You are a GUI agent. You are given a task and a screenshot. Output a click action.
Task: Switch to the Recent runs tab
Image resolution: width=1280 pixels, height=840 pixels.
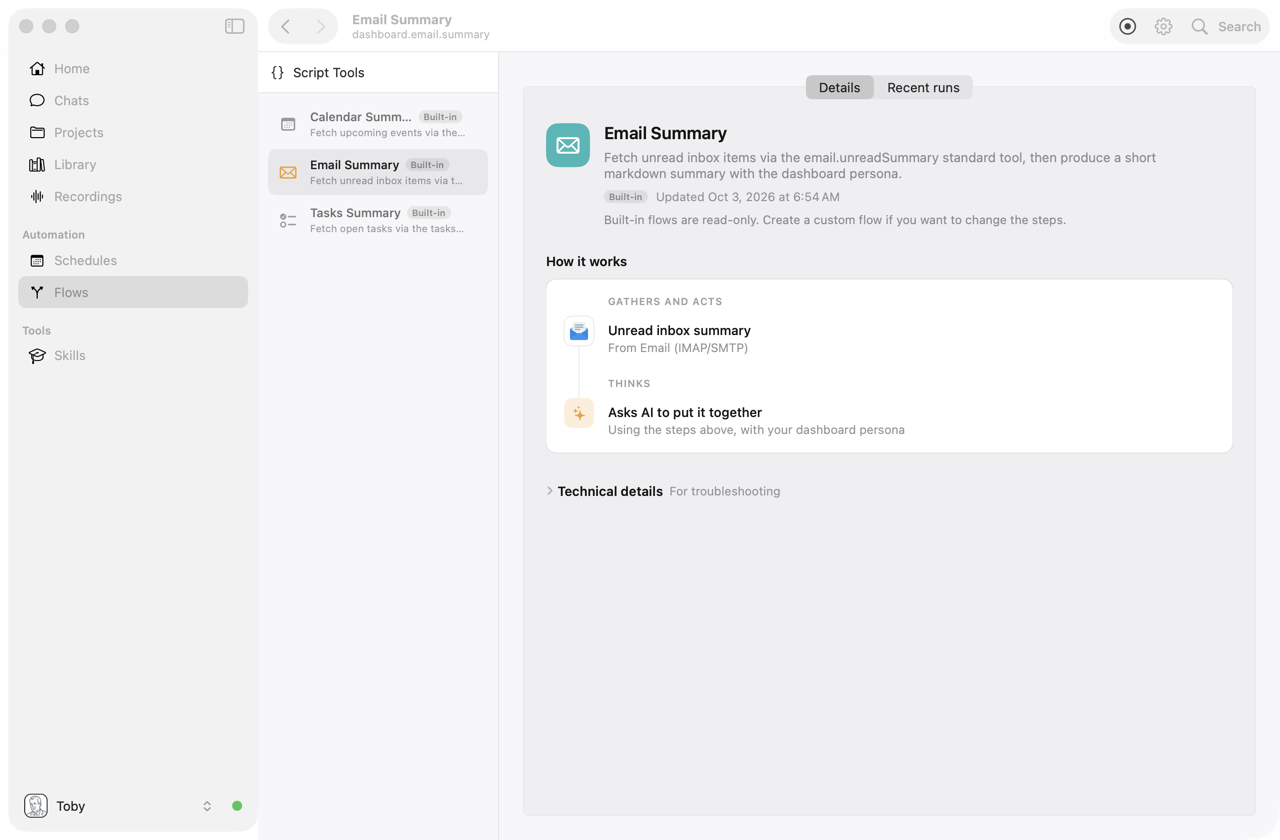[x=923, y=87]
